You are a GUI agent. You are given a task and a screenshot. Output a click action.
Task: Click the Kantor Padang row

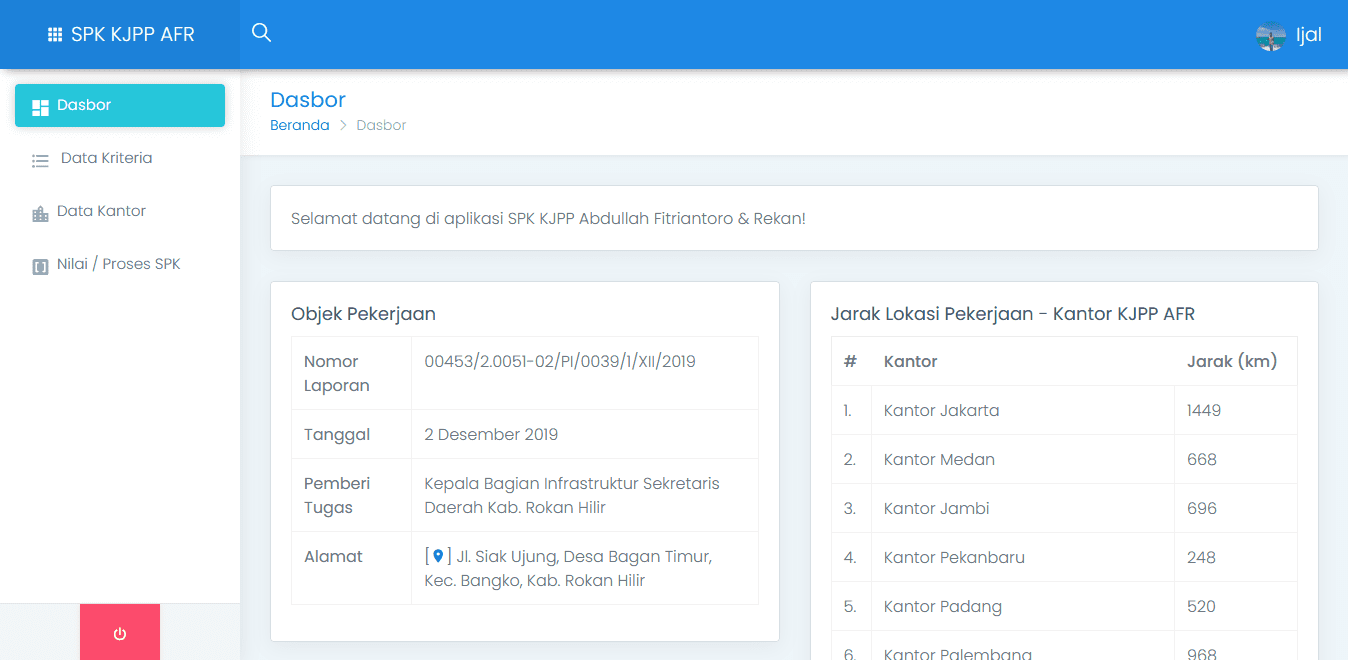(x=1064, y=606)
